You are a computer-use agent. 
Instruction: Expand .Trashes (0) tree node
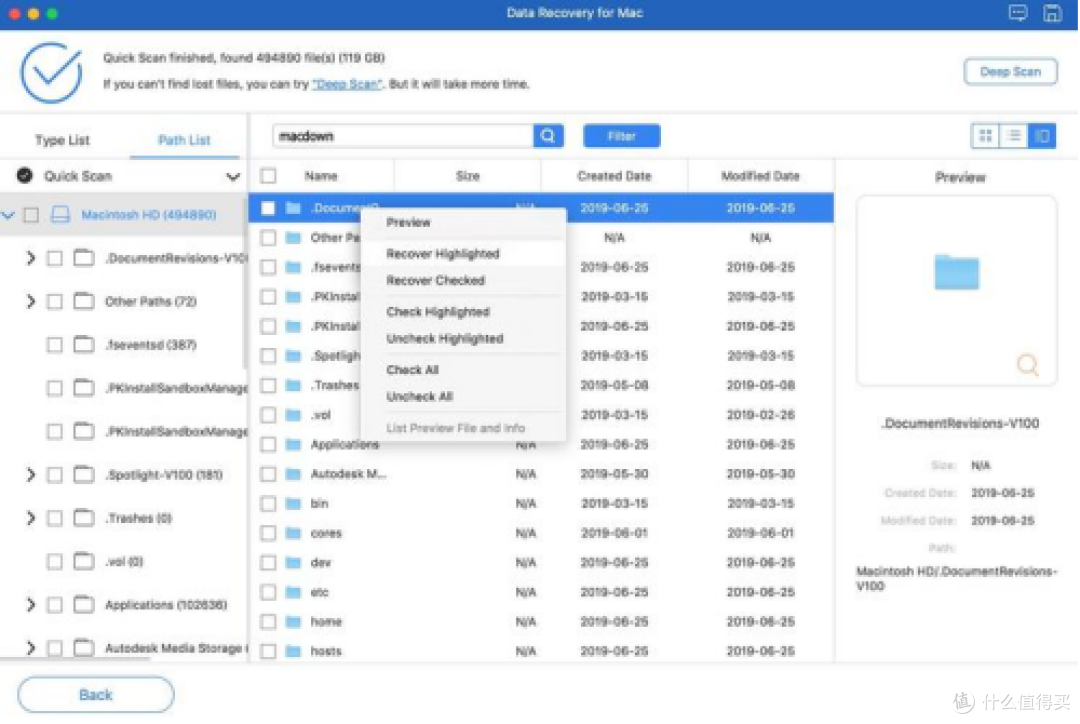pos(30,518)
